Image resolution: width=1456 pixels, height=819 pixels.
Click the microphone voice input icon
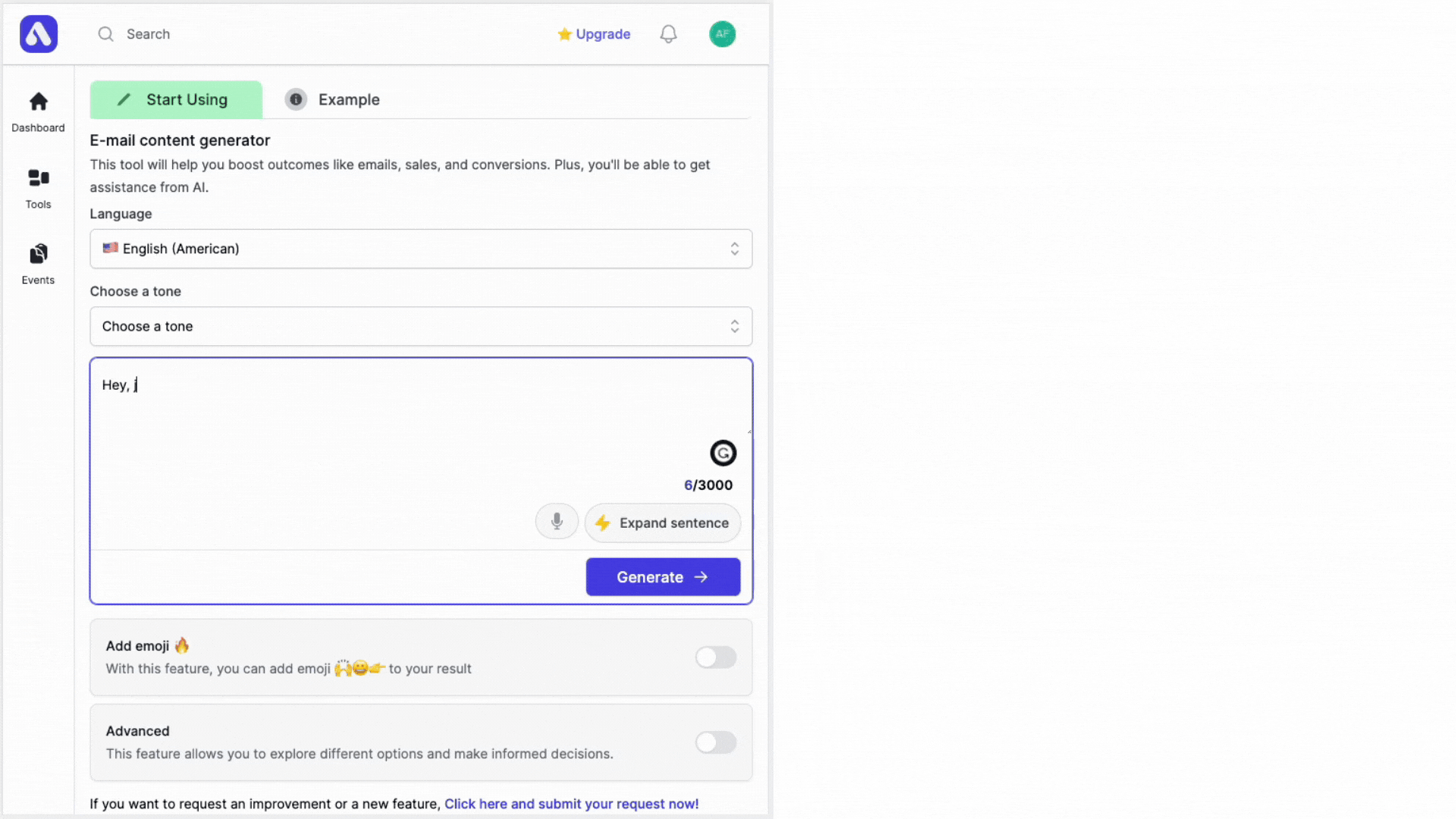pyautogui.click(x=557, y=522)
